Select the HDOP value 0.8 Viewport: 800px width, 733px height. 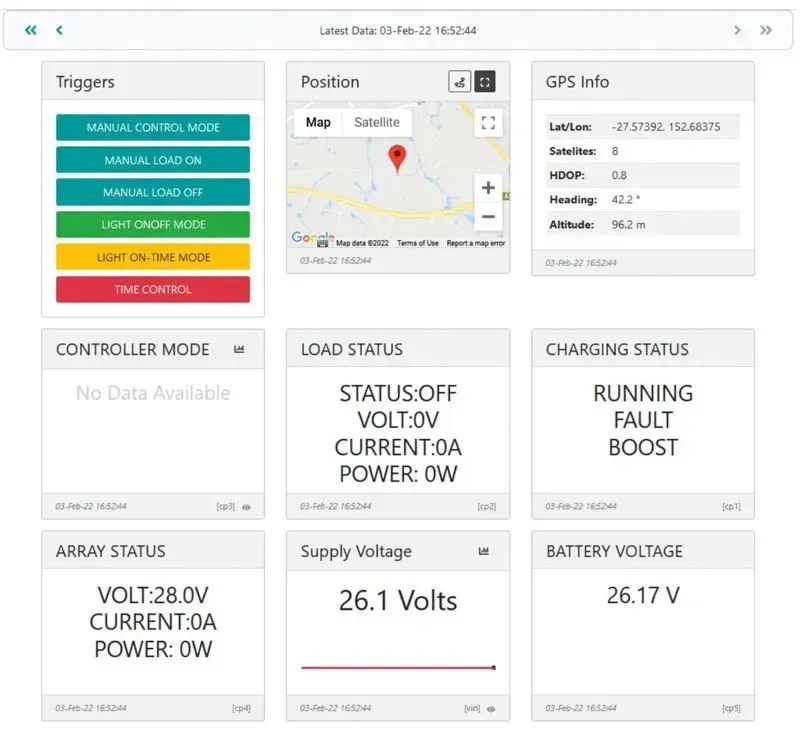[619, 175]
